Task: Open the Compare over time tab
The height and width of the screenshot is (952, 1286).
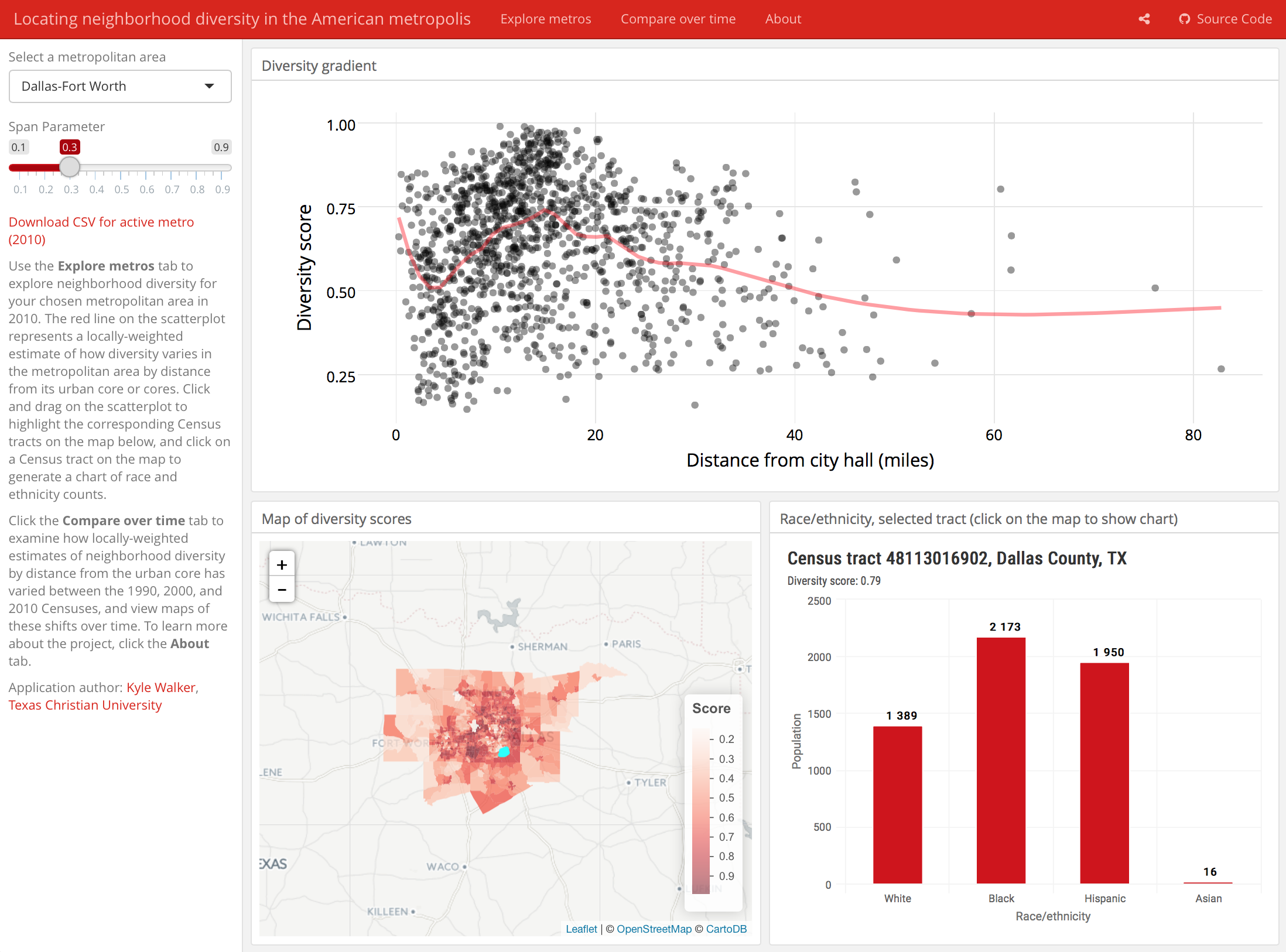Action: [678, 19]
